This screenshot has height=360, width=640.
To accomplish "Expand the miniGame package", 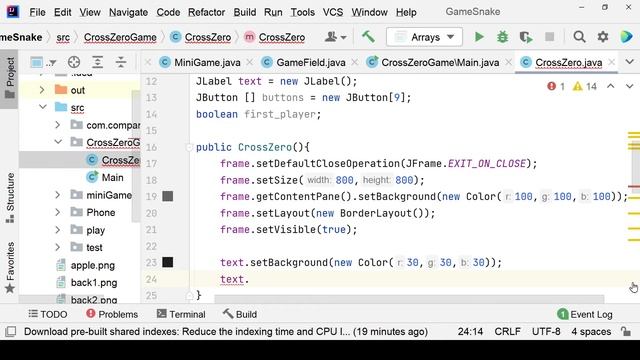I will (58, 195).
